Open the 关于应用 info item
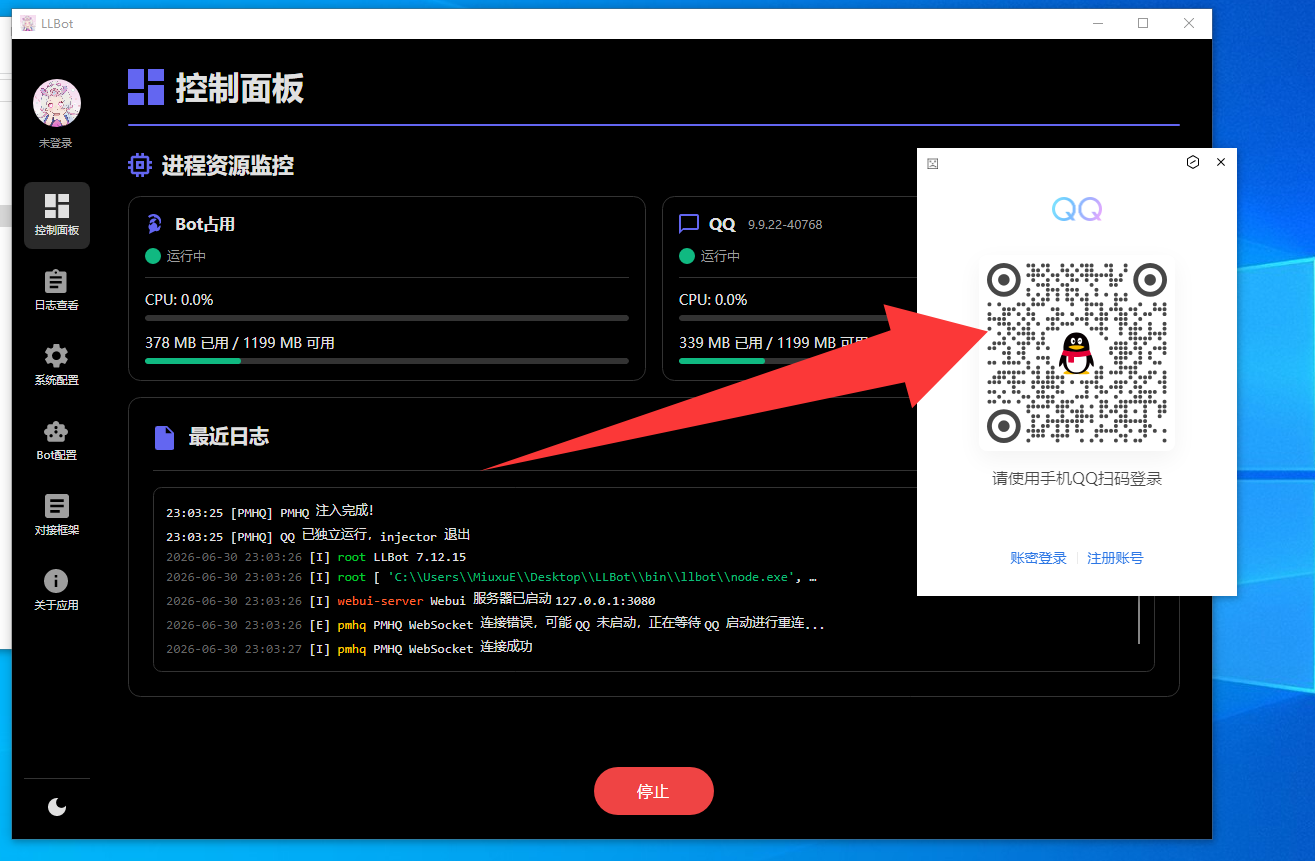 click(x=57, y=590)
